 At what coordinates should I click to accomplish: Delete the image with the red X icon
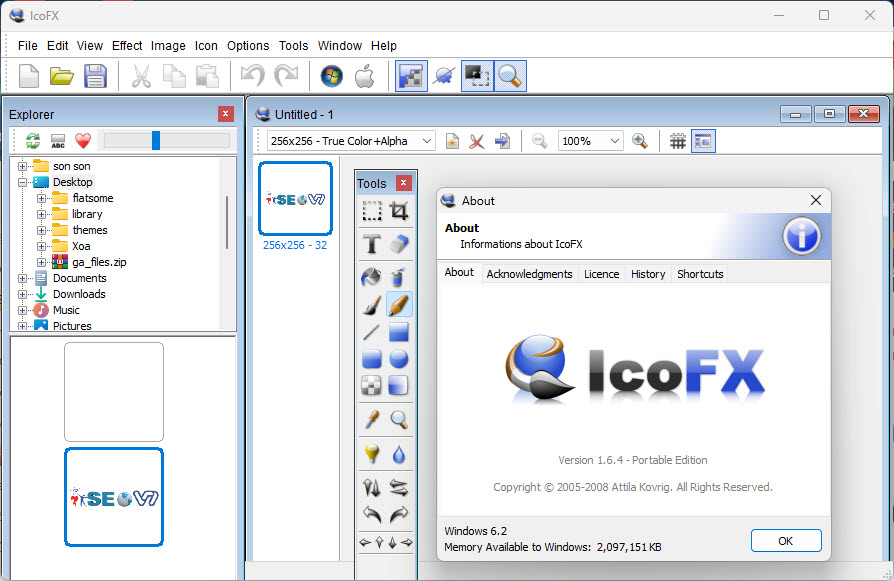(477, 141)
